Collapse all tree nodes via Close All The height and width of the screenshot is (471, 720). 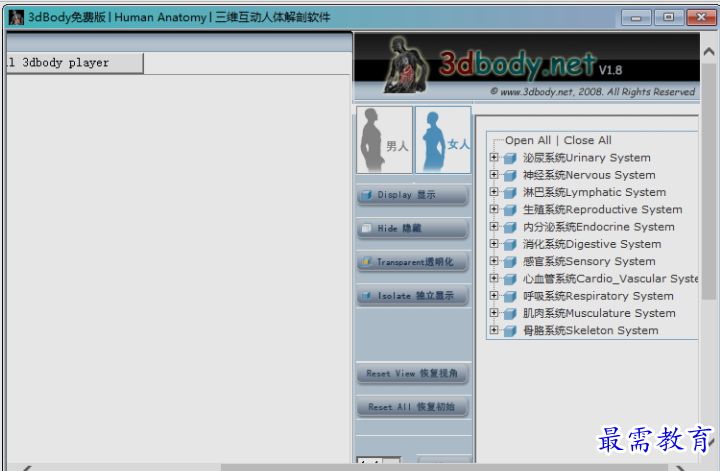(x=587, y=140)
